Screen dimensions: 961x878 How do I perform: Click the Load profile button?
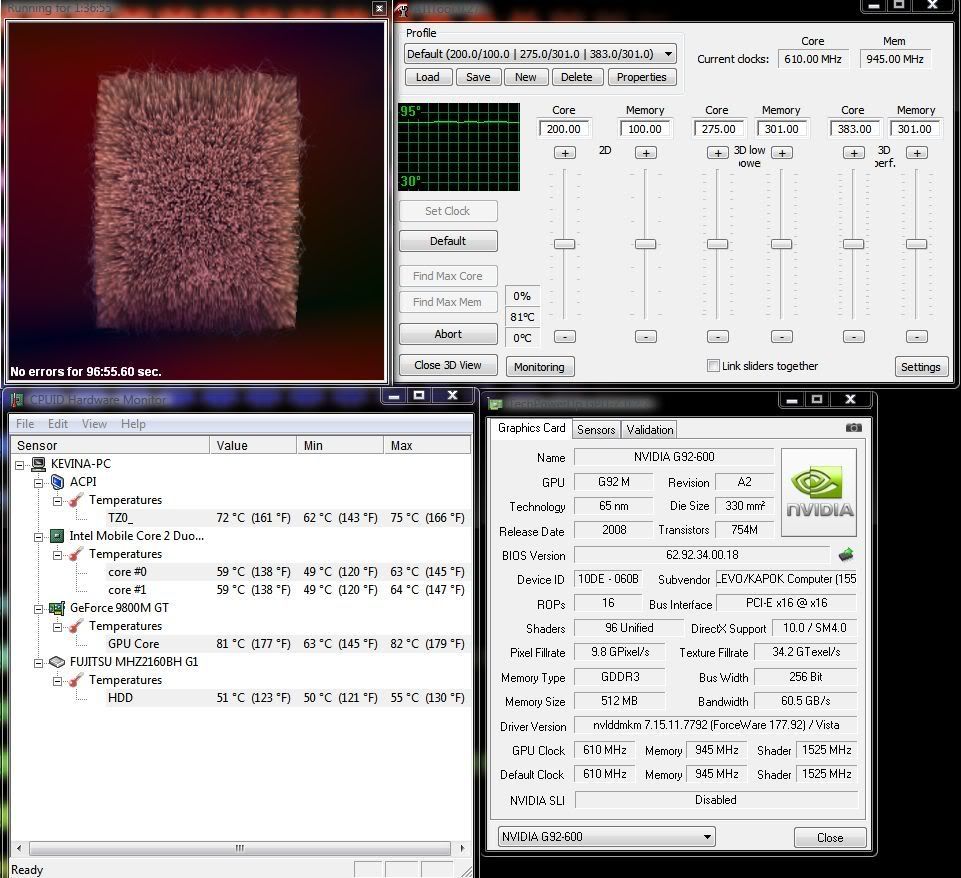[428, 77]
